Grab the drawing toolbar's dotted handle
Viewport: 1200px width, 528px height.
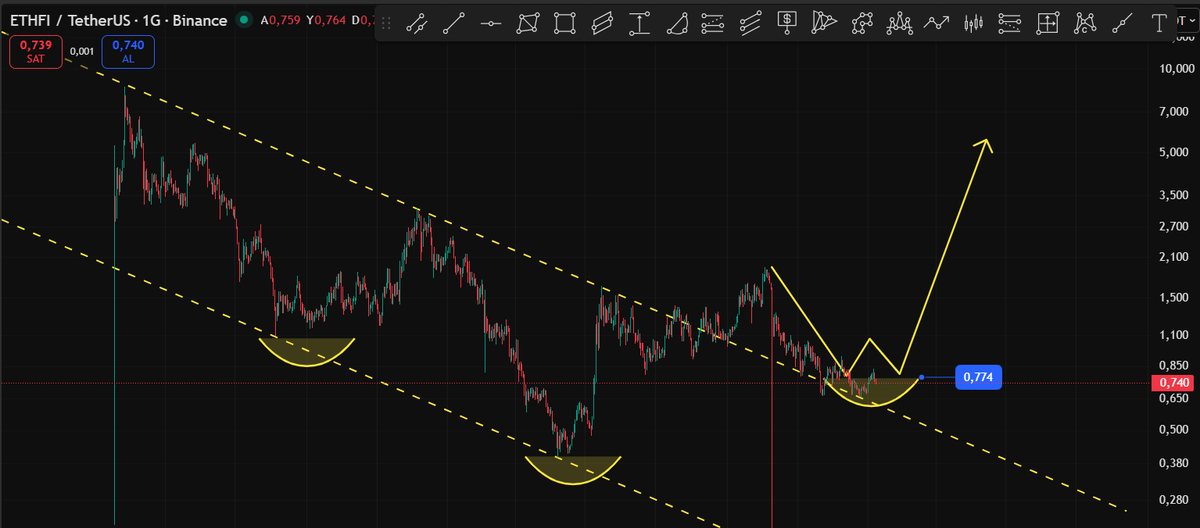[x=388, y=22]
